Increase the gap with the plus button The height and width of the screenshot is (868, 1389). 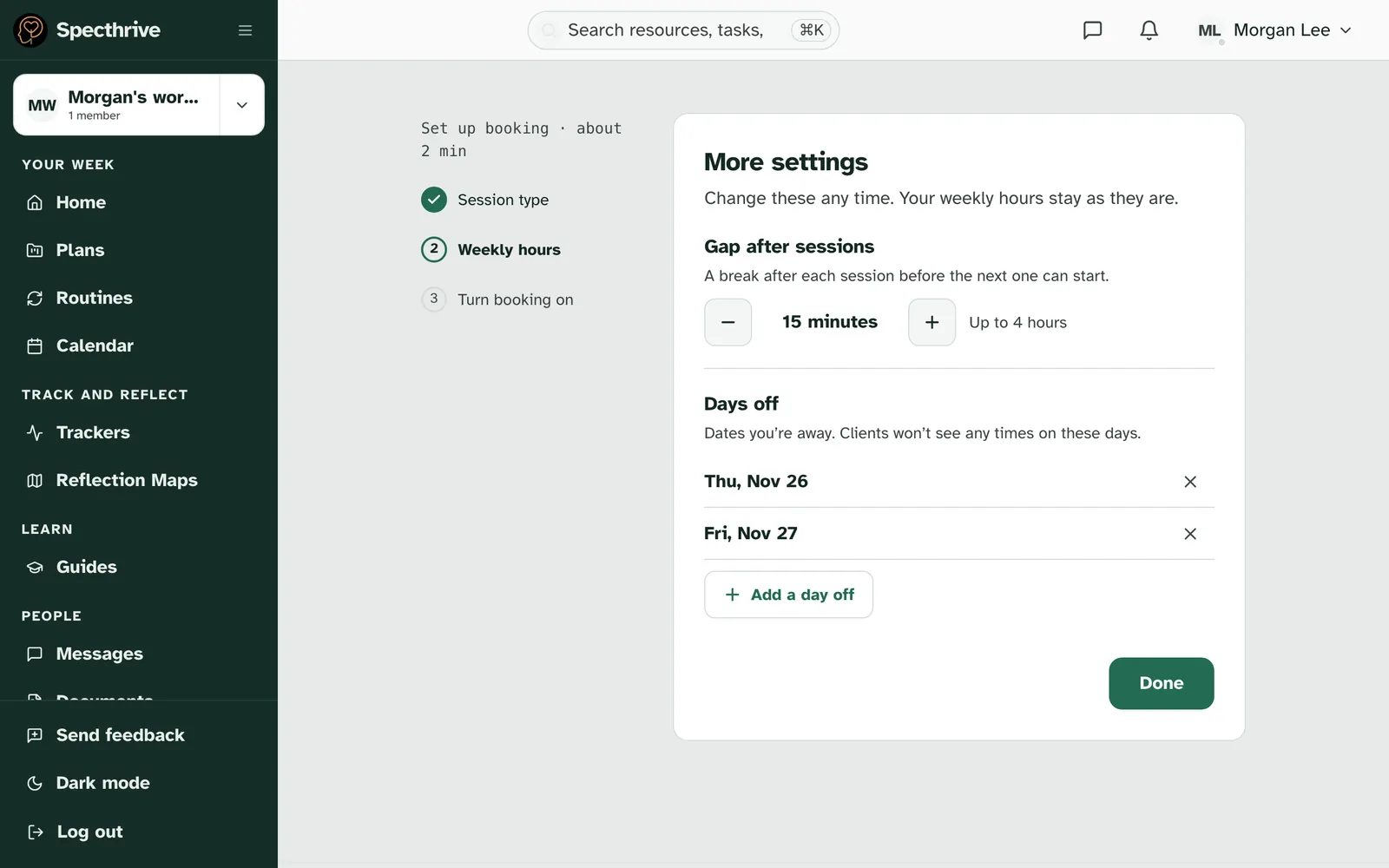932,322
